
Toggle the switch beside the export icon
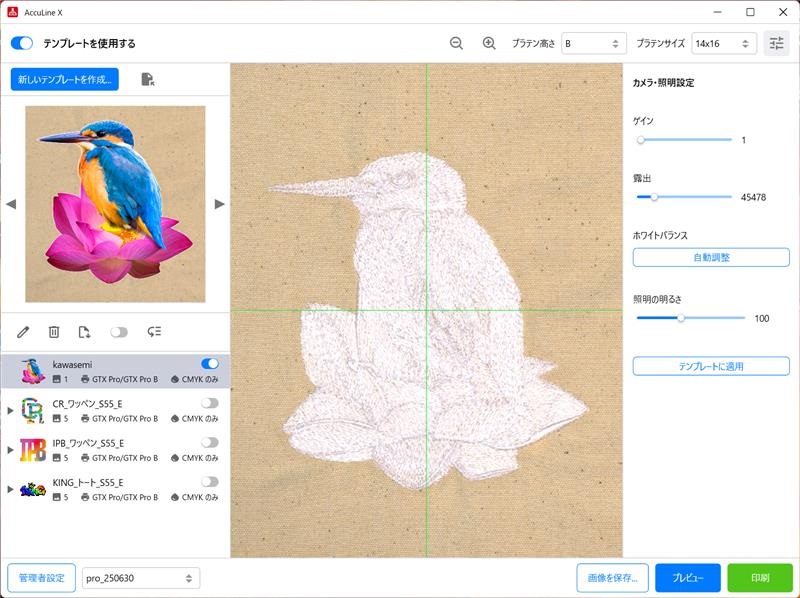(119, 332)
